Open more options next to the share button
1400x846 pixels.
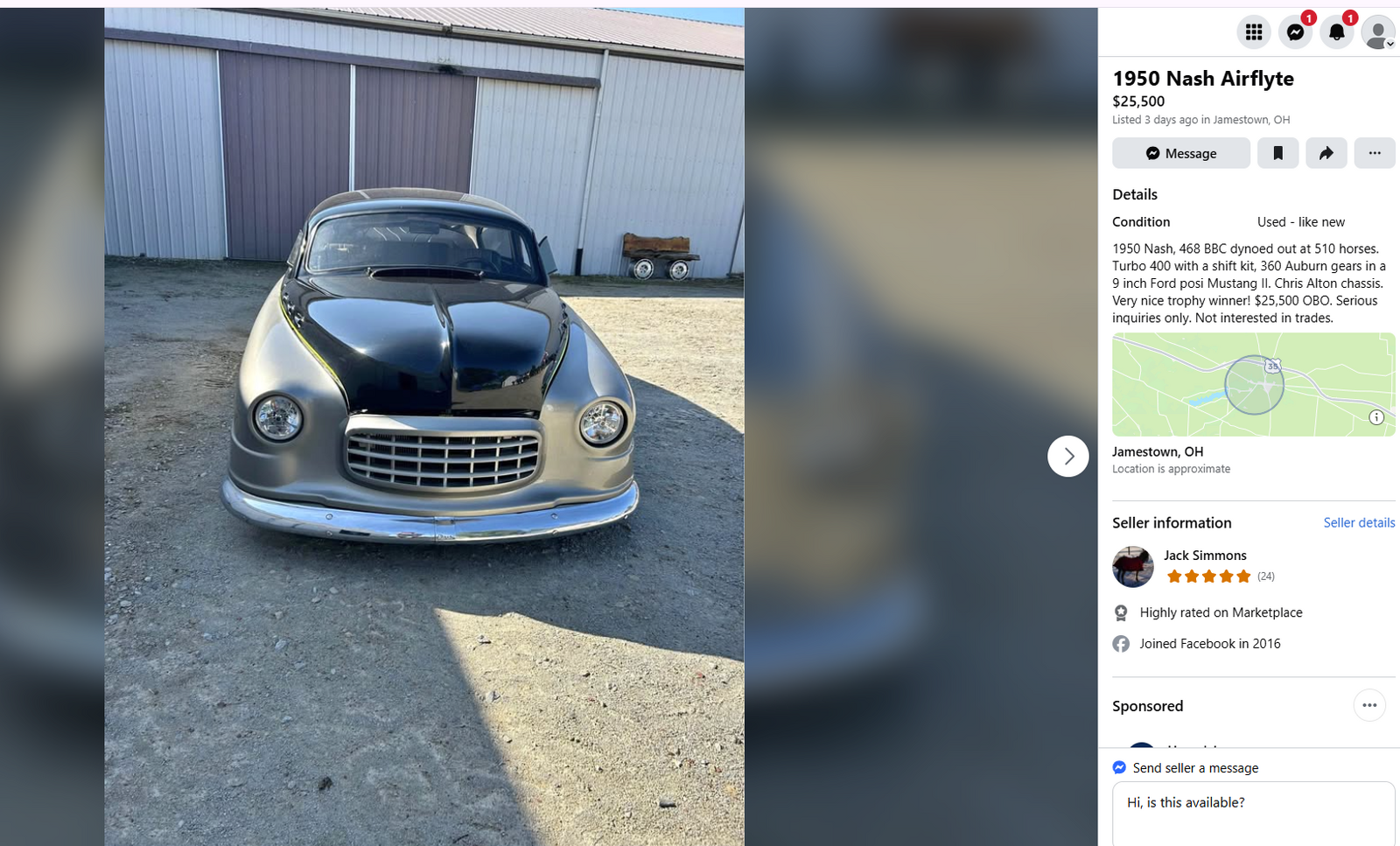[x=1375, y=153]
